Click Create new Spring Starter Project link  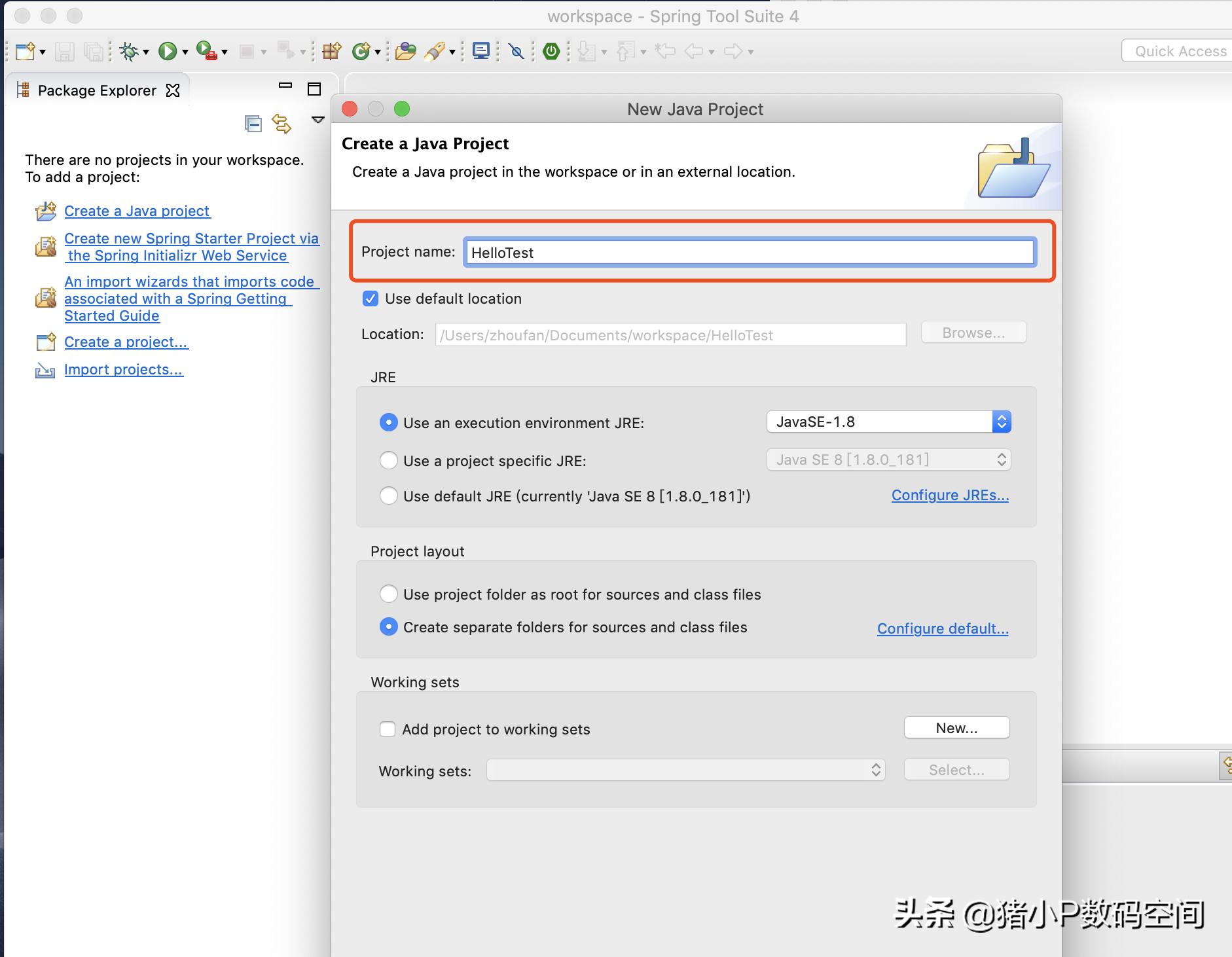pyautogui.click(x=192, y=247)
